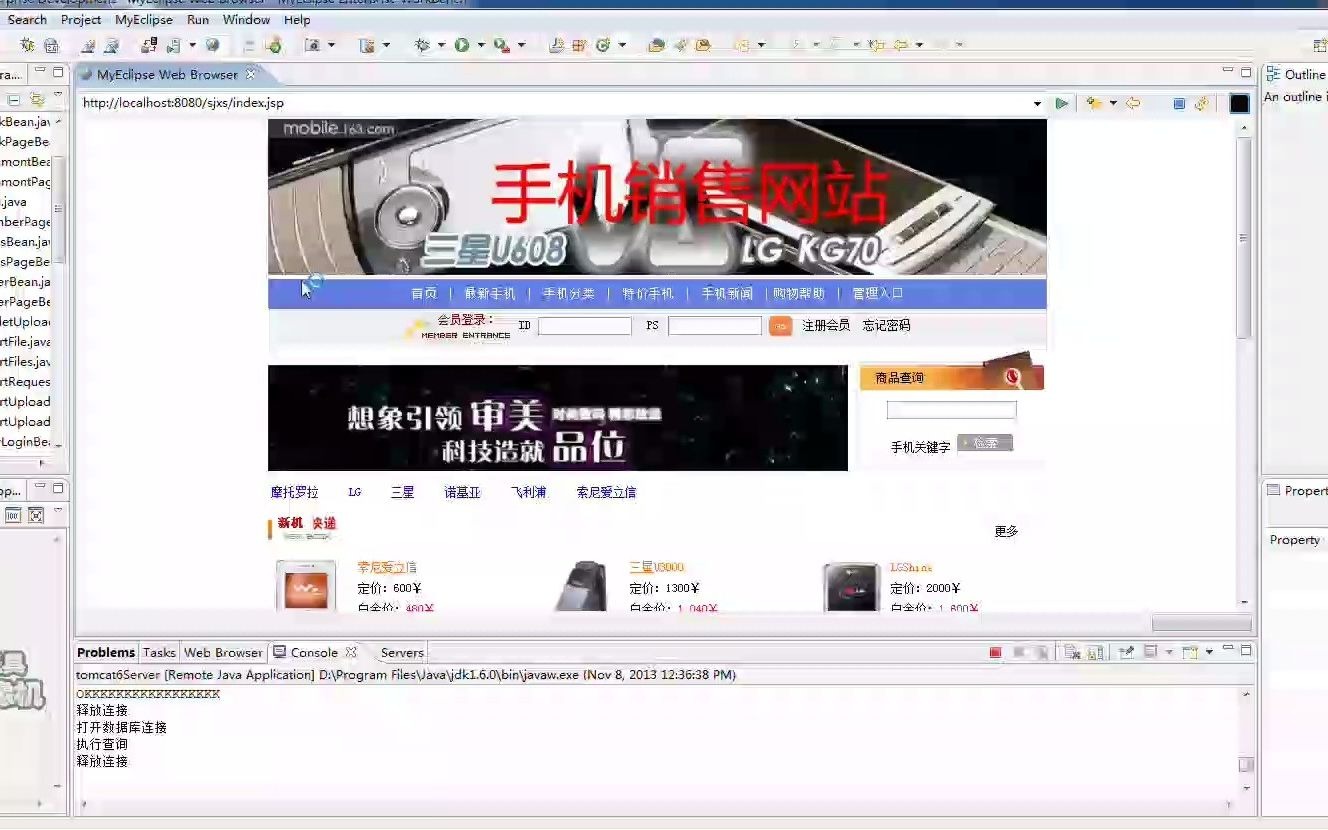Viewport: 1328px width, 830px height.
Task: Open the Run dropdown arrow beside play icon
Action: click(x=480, y=45)
